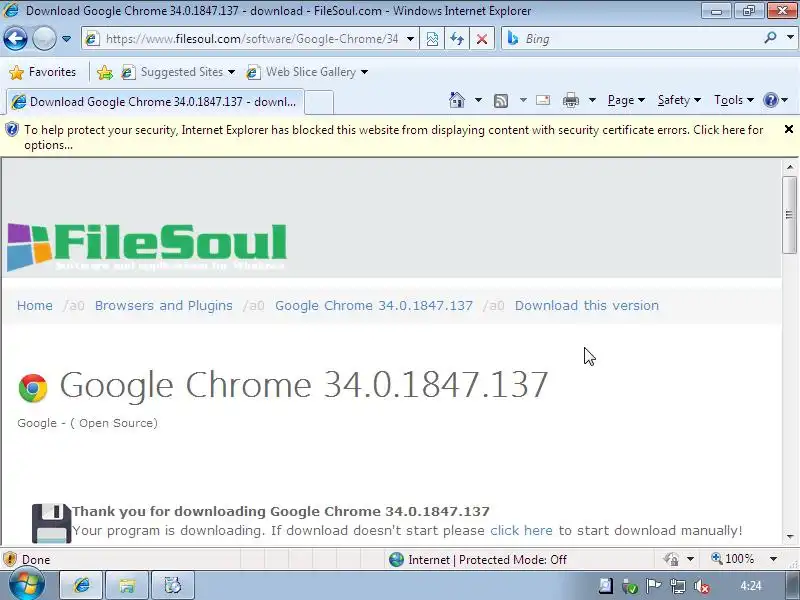The height and width of the screenshot is (600, 800).
Task: Click Internet Protected Mode Off zone
Action: (x=478, y=560)
